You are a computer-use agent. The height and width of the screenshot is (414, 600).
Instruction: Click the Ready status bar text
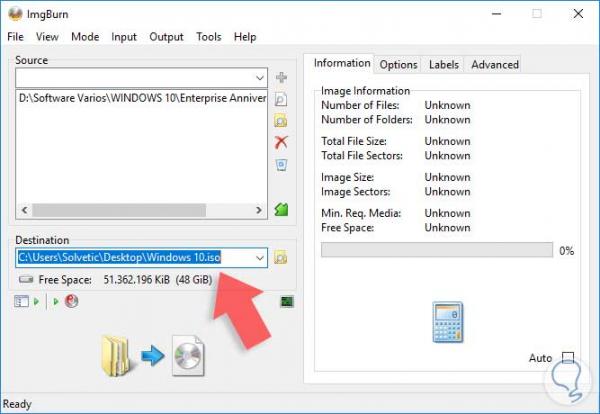[17, 404]
